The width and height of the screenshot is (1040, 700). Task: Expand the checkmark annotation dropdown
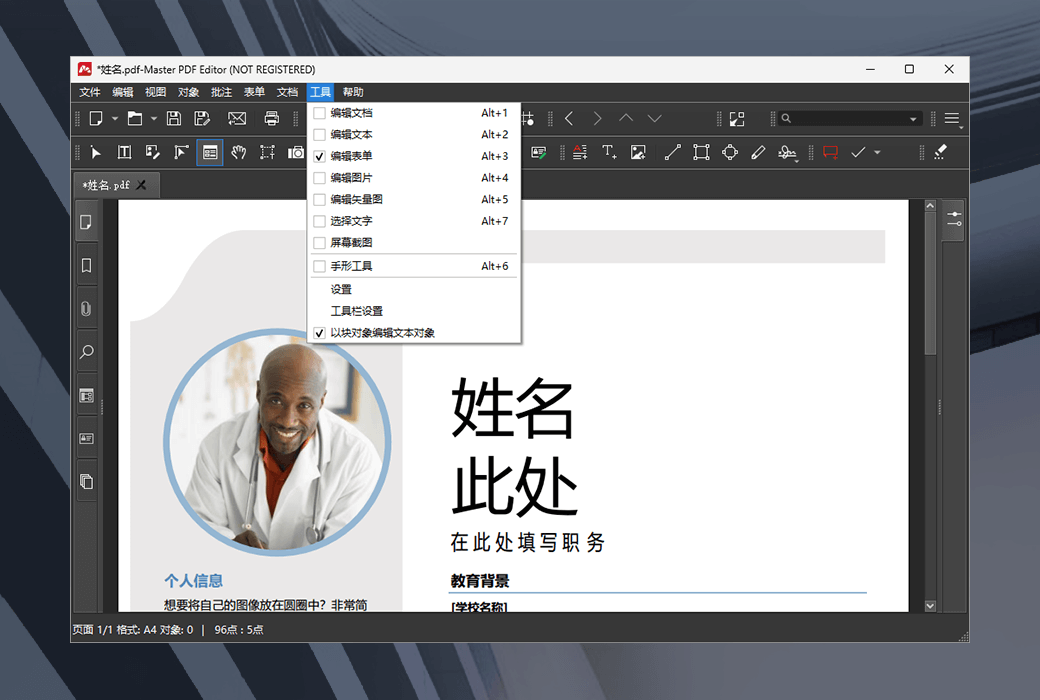875,152
